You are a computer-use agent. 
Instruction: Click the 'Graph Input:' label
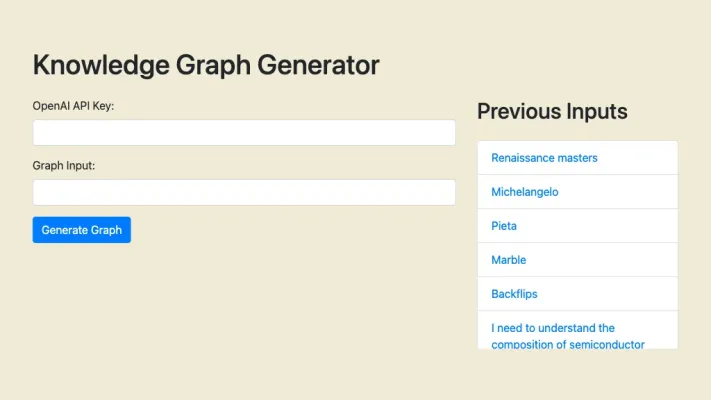click(64, 165)
